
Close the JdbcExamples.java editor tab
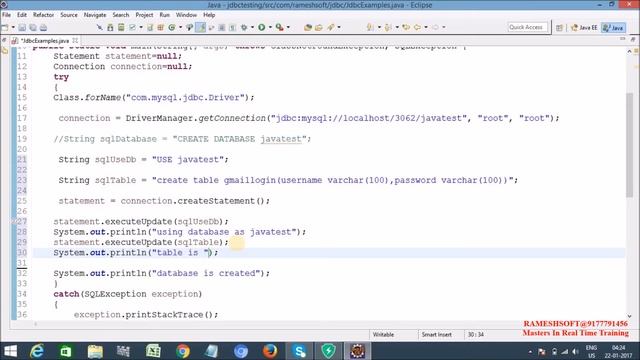click(x=75, y=40)
